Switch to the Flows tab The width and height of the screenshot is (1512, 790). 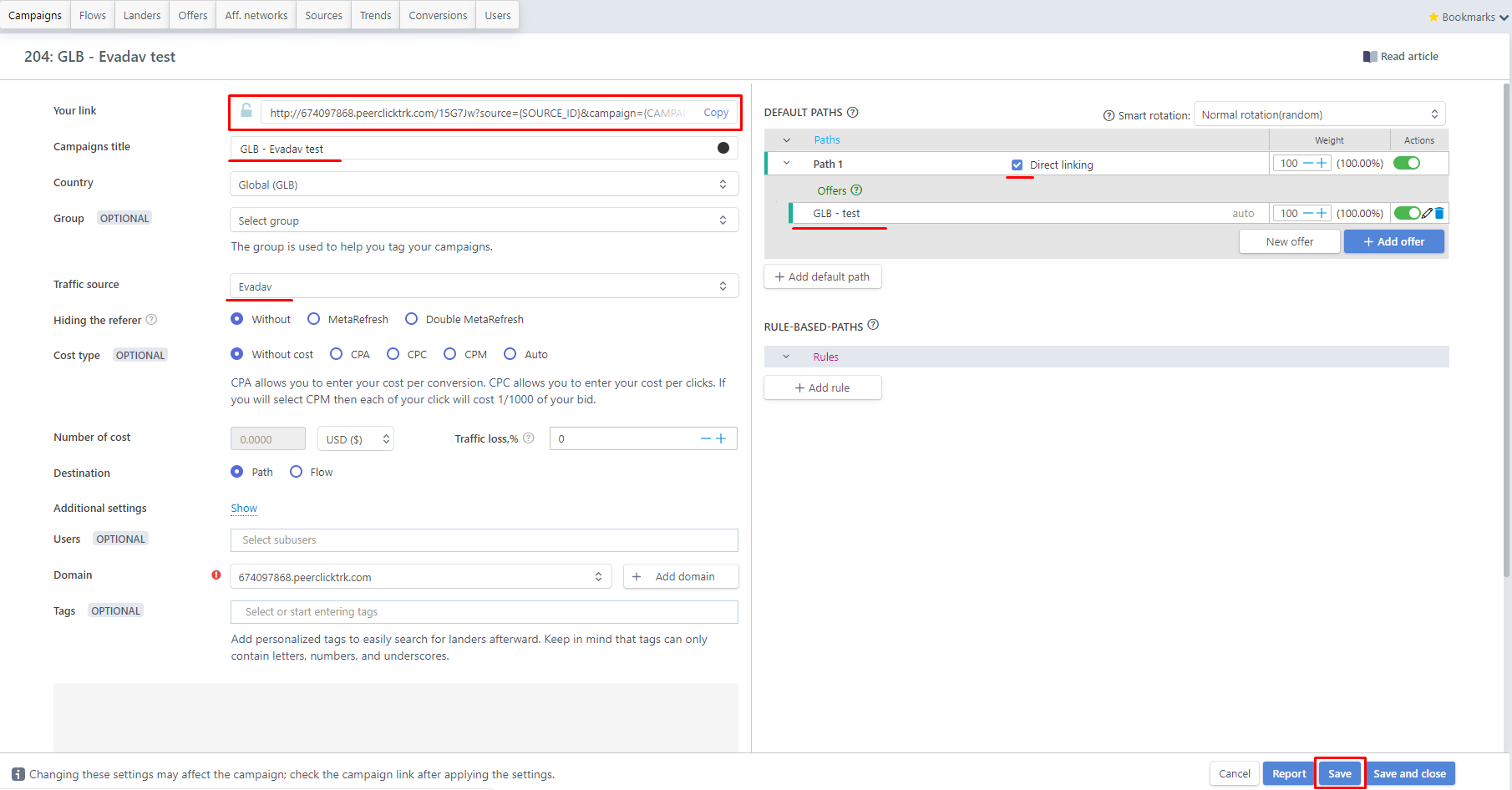coord(93,15)
